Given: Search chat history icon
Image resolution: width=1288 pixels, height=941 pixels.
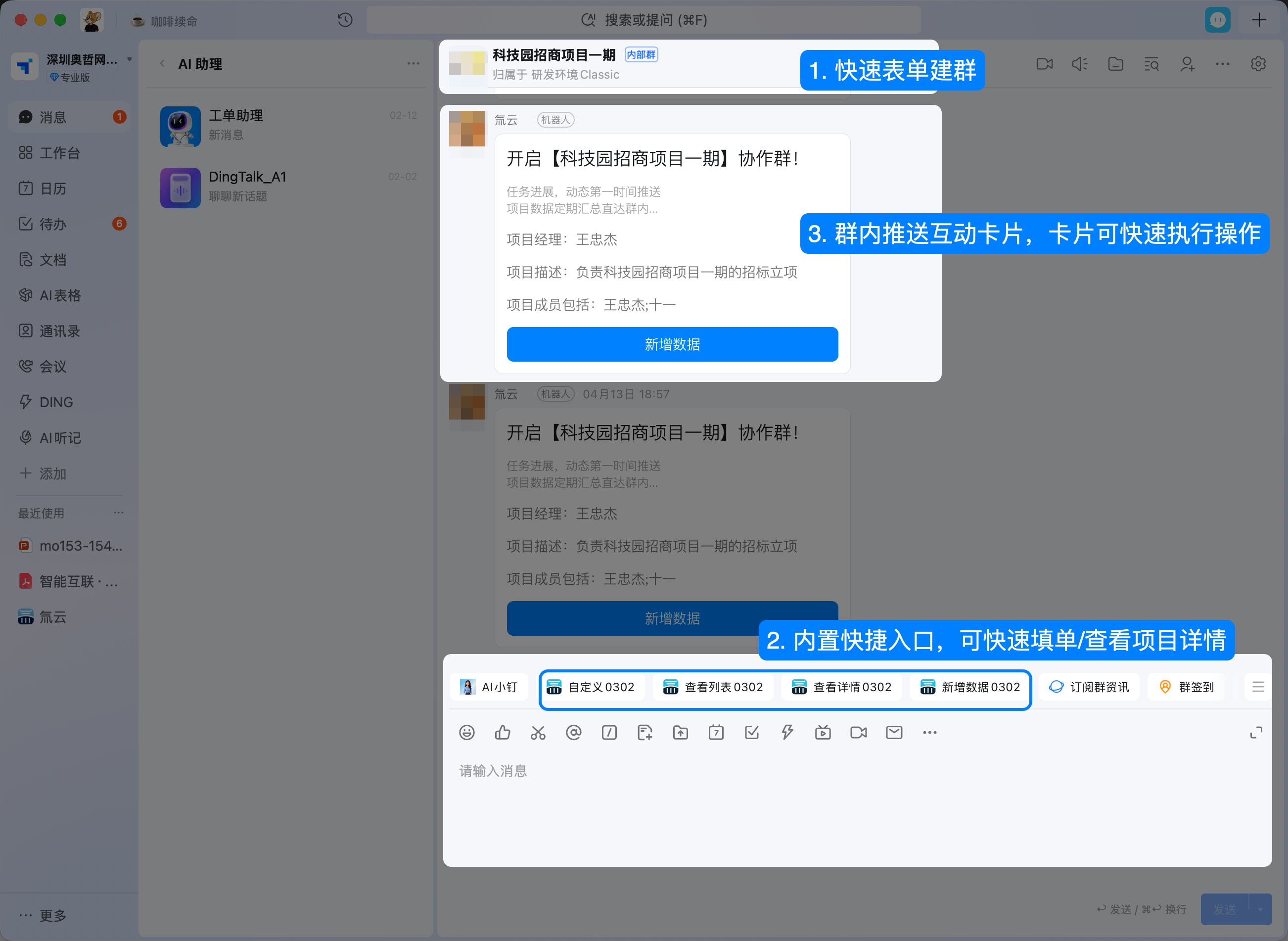Looking at the screenshot, I should point(1151,64).
